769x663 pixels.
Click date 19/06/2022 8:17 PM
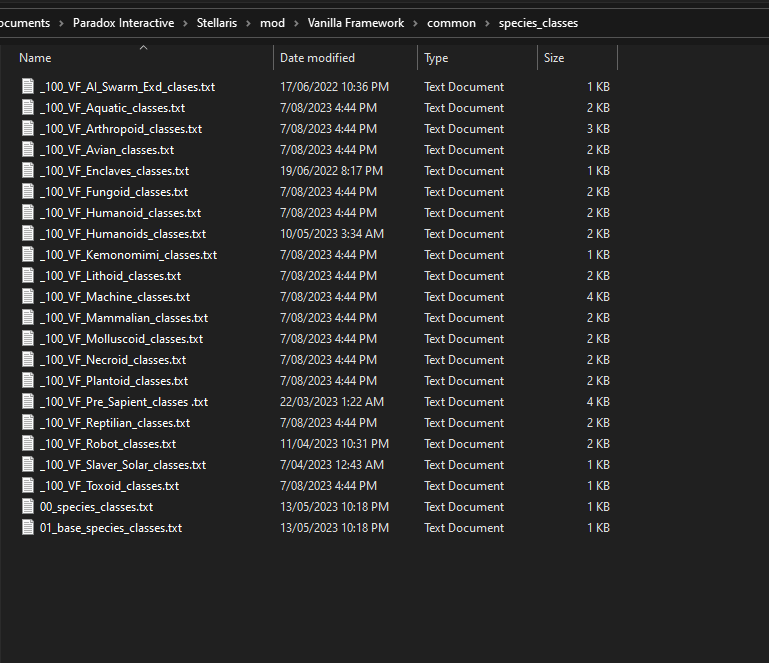click(x=332, y=171)
